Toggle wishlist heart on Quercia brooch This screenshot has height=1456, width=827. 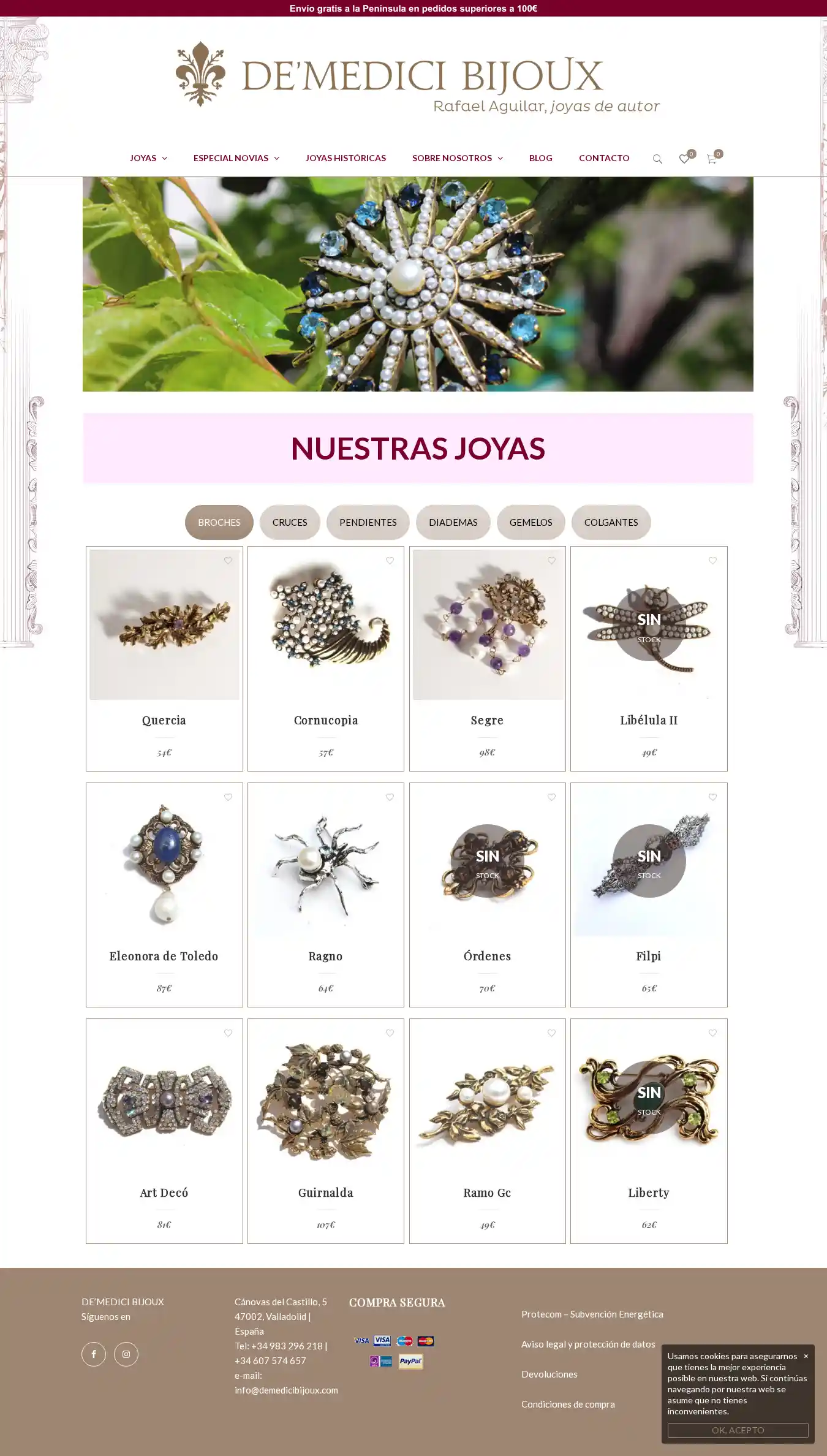coord(228,561)
